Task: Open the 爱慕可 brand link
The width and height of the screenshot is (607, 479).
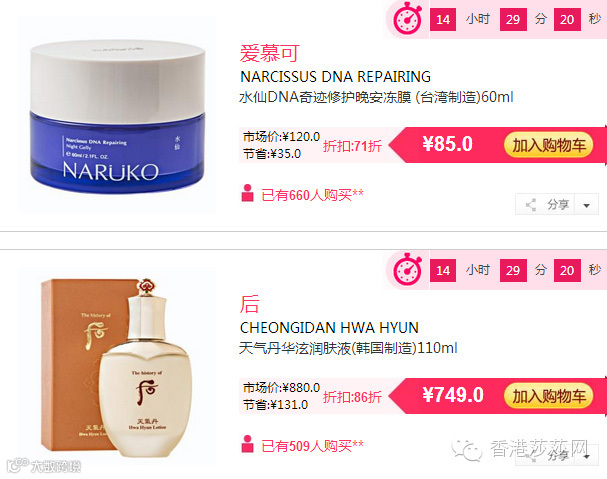Action: (x=269, y=53)
